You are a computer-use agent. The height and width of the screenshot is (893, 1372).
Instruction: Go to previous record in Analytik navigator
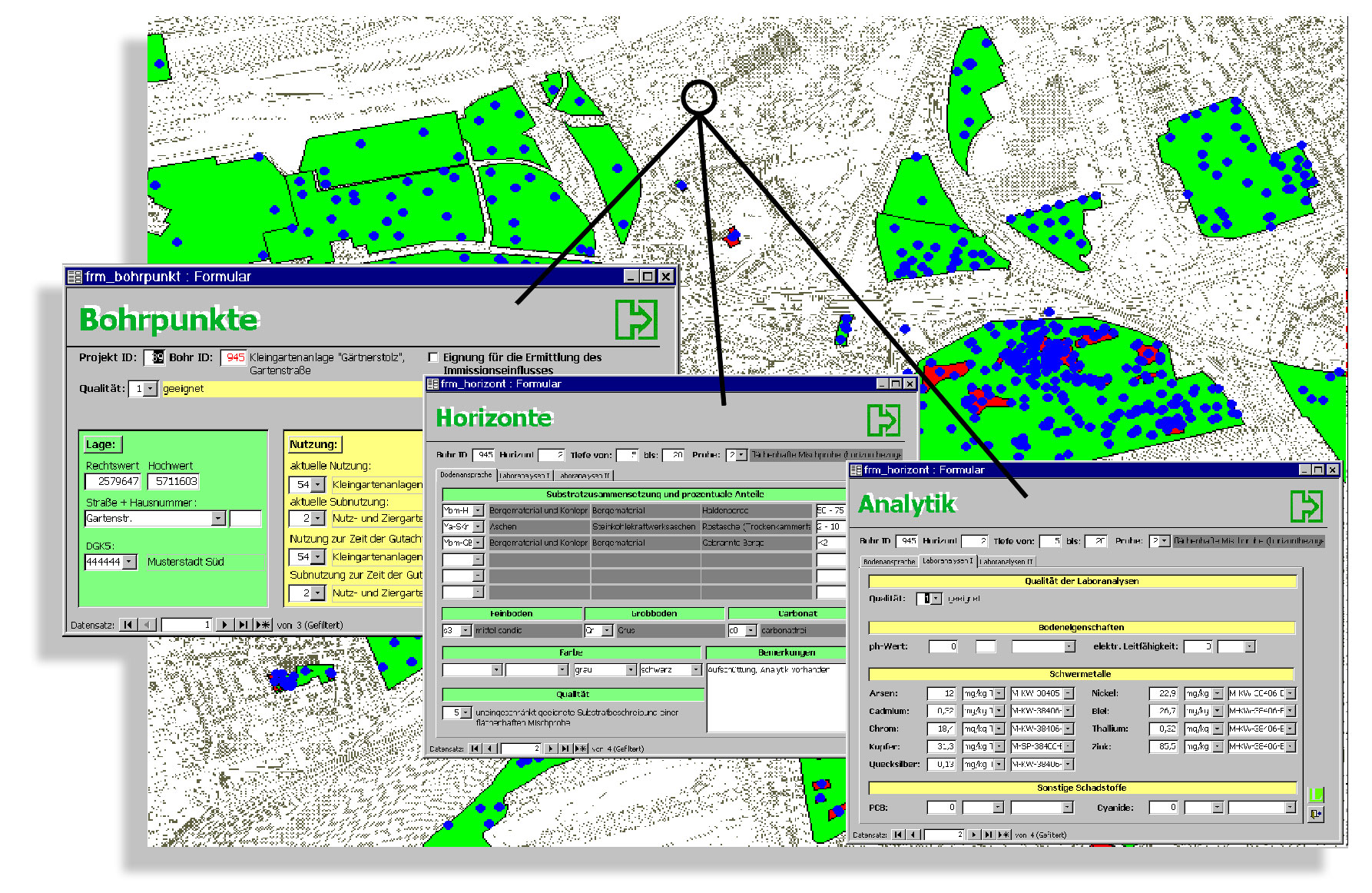(913, 835)
